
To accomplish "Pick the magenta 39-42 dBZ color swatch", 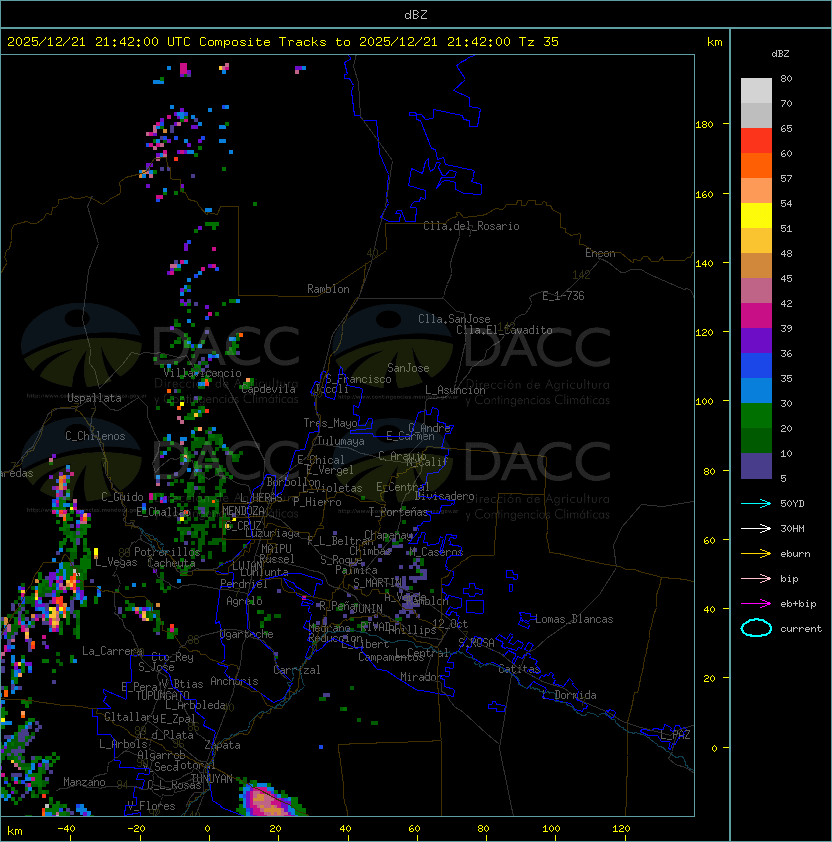I will [756, 316].
